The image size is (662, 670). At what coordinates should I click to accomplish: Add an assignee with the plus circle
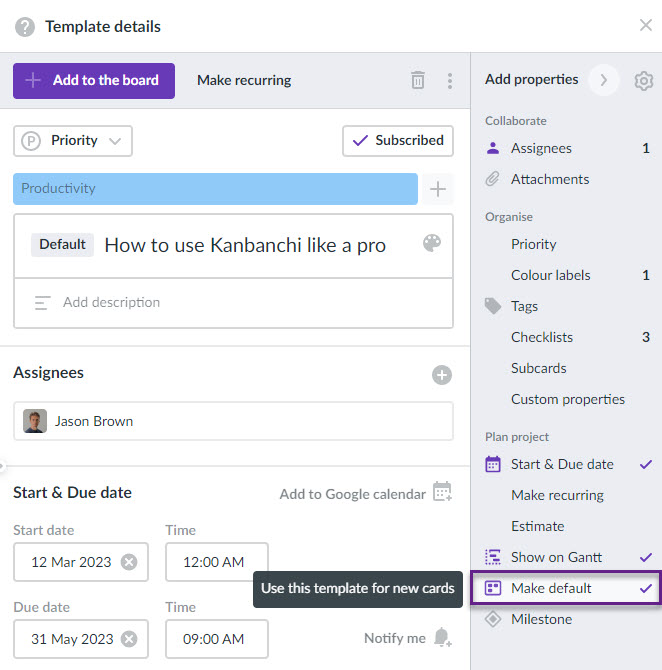pos(441,375)
